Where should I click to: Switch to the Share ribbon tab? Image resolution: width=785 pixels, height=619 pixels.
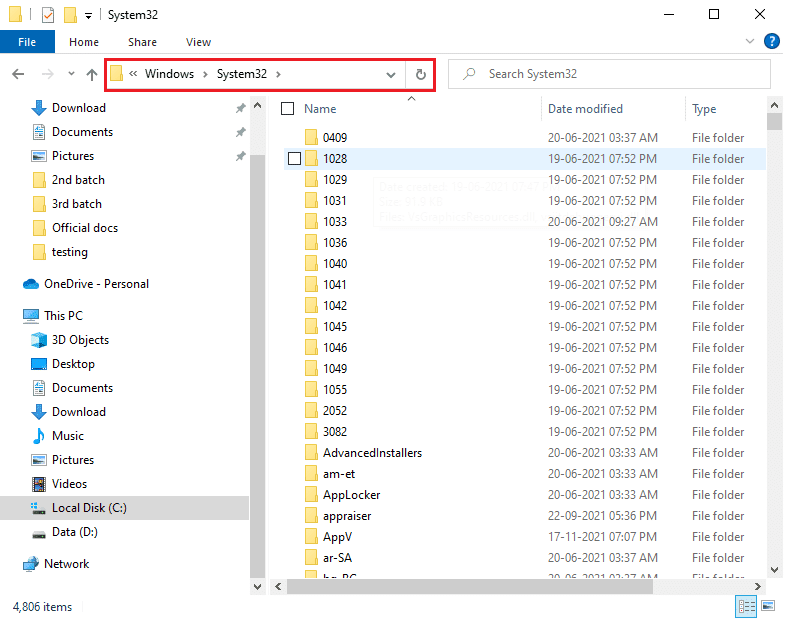[142, 42]
